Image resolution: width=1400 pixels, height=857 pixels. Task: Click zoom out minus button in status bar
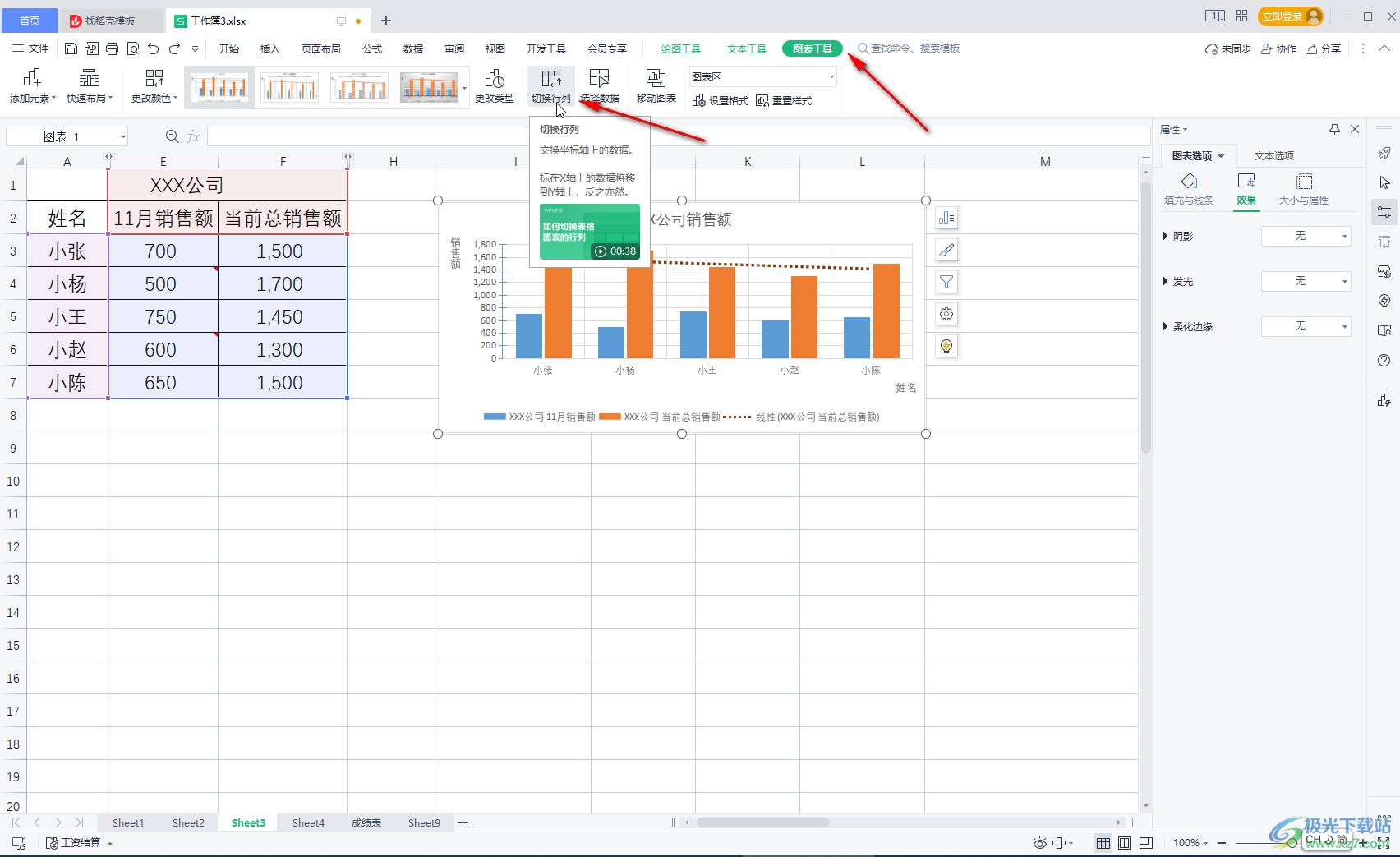click(1222, 843)
